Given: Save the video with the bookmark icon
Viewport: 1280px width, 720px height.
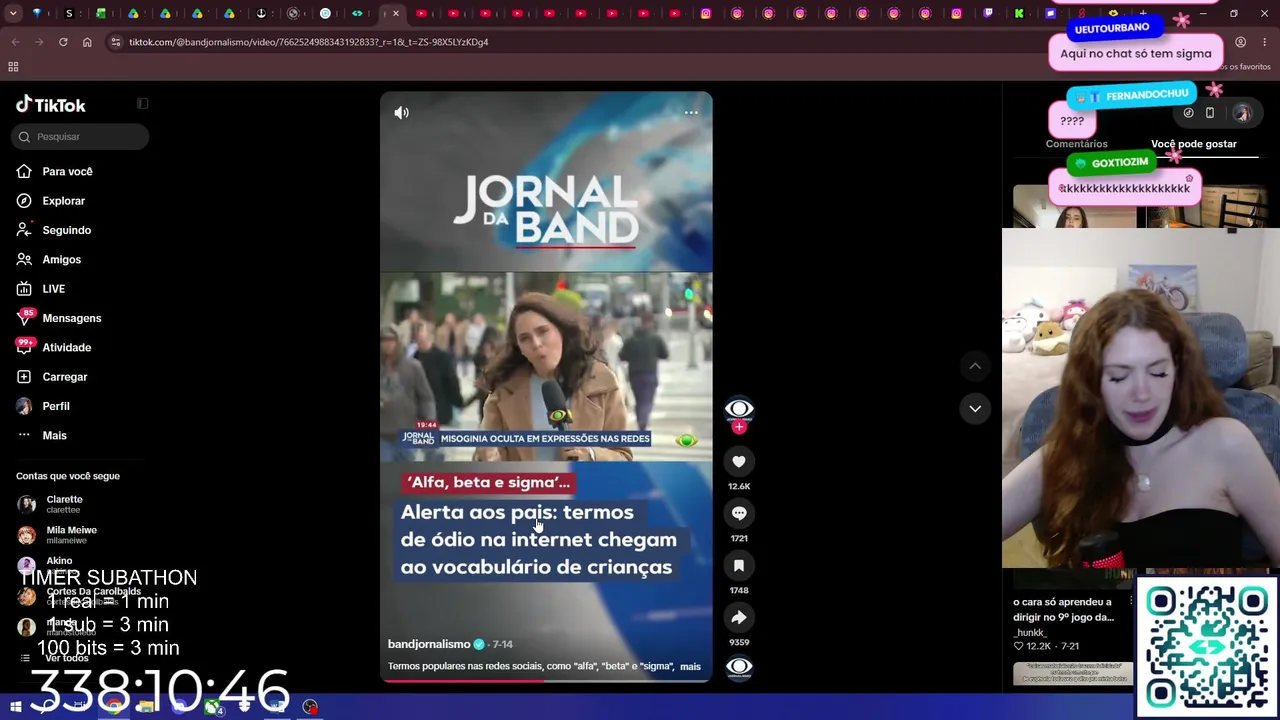Looking at the screenshot, I should pos(739,565).
